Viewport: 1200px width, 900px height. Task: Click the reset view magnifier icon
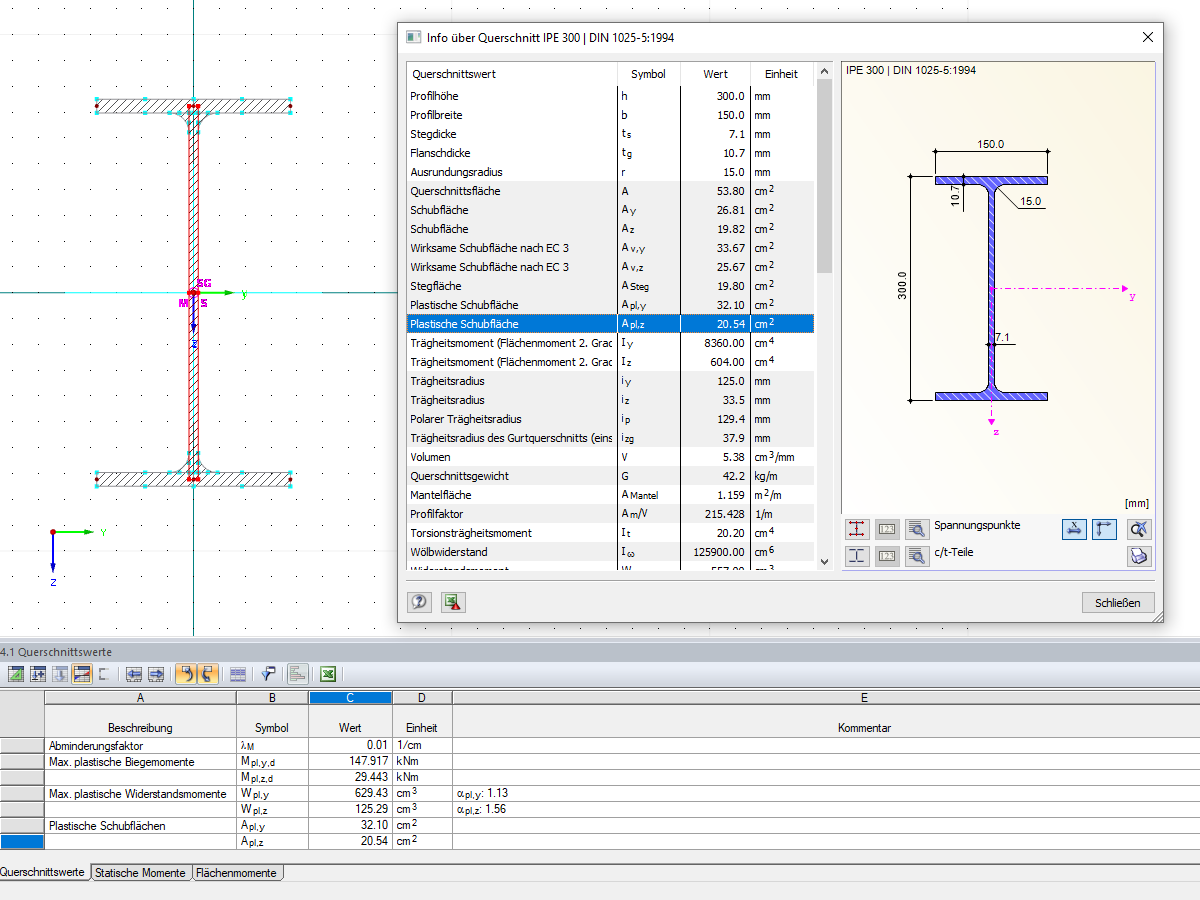[1139, 530]
